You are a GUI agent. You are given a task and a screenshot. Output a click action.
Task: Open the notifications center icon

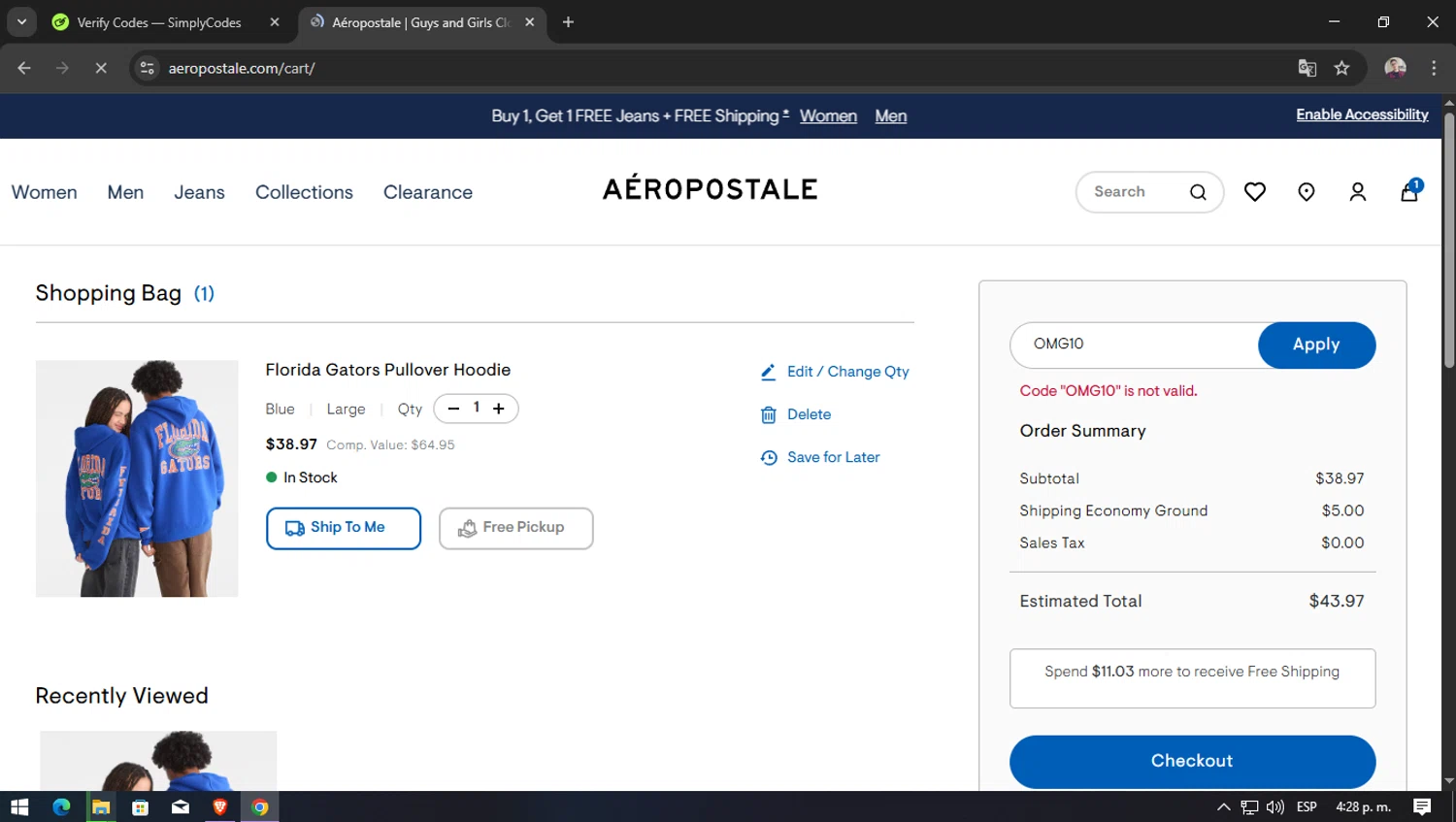coord(1422,806)
